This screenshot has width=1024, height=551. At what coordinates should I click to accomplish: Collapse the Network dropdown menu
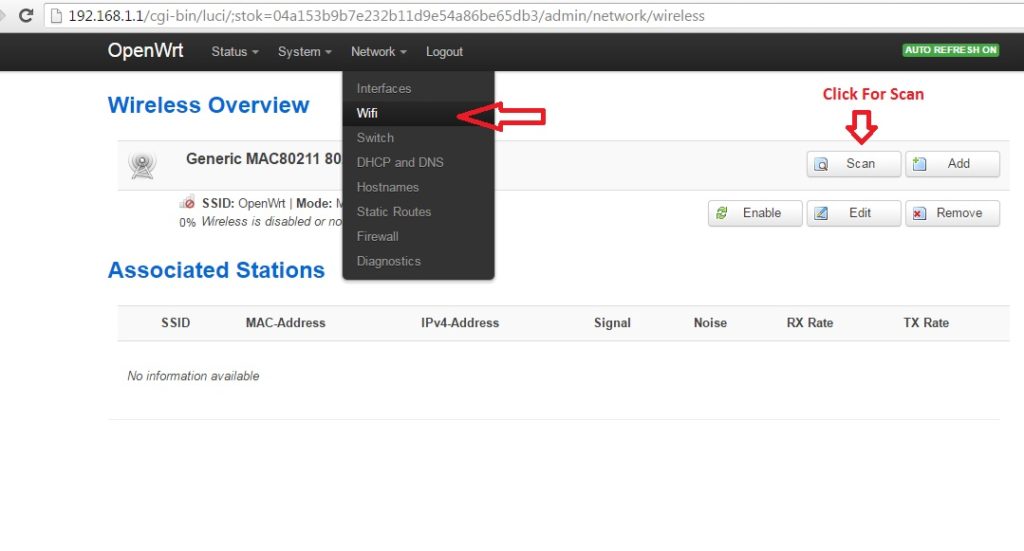pyautogui.click(x=378, y=52)
